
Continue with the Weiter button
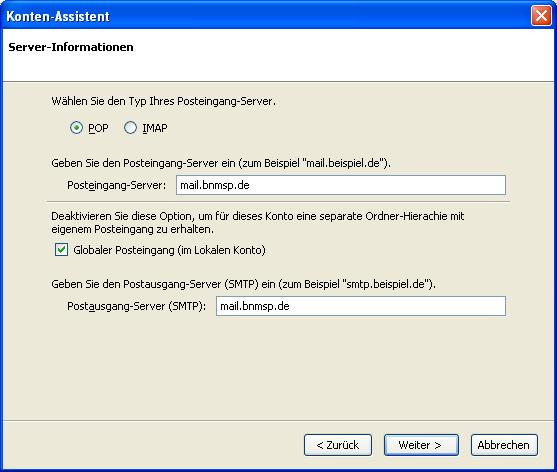click(421, 445)
